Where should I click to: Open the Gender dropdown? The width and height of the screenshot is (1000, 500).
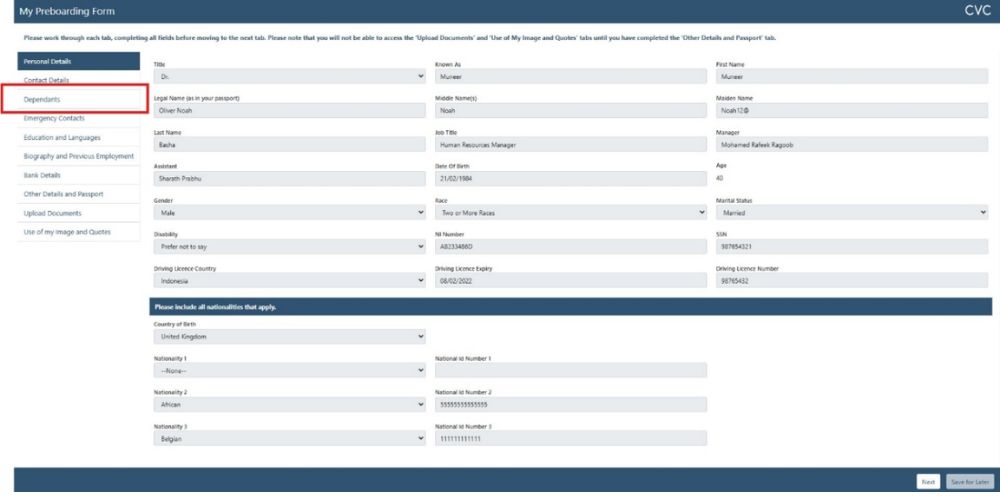coord(289,212)
